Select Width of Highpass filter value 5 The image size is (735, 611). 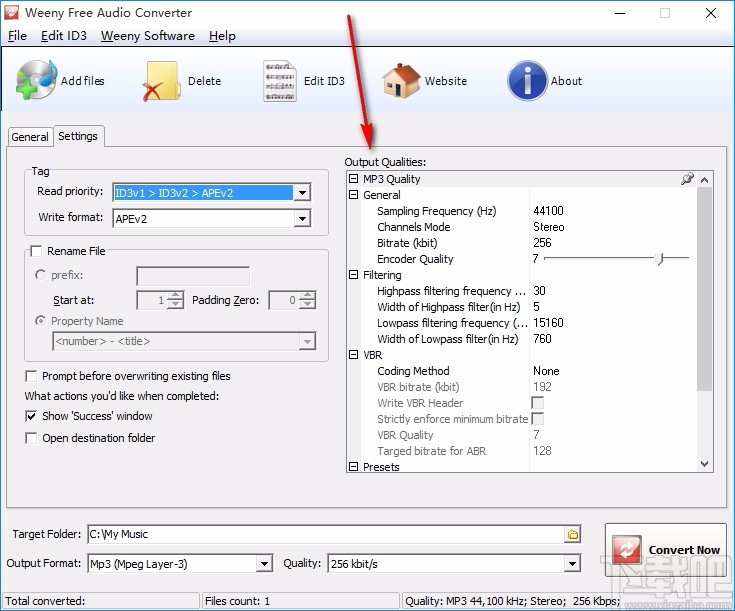536,307
